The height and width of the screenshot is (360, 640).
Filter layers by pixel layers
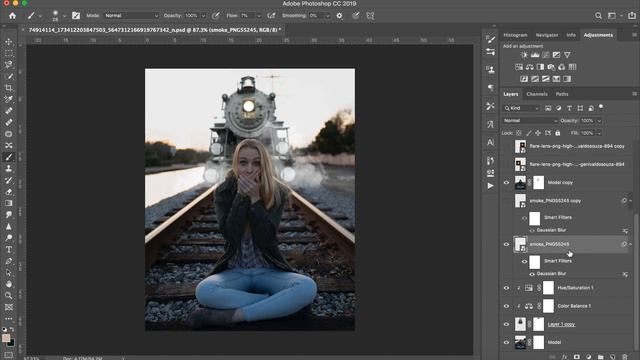[548, 108]
